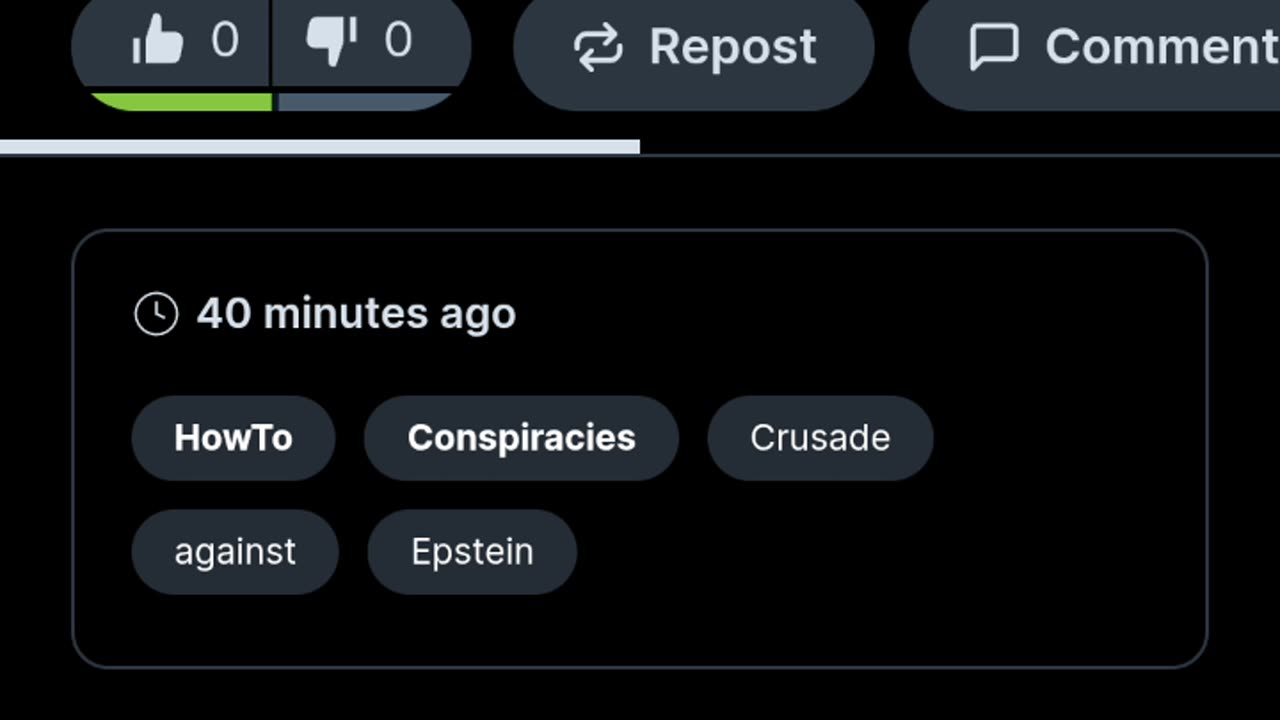The width and height of the screenshot is (1280, 720).
Task: Click the clock icon beside timestamp
Action: [x=156, y=314]
